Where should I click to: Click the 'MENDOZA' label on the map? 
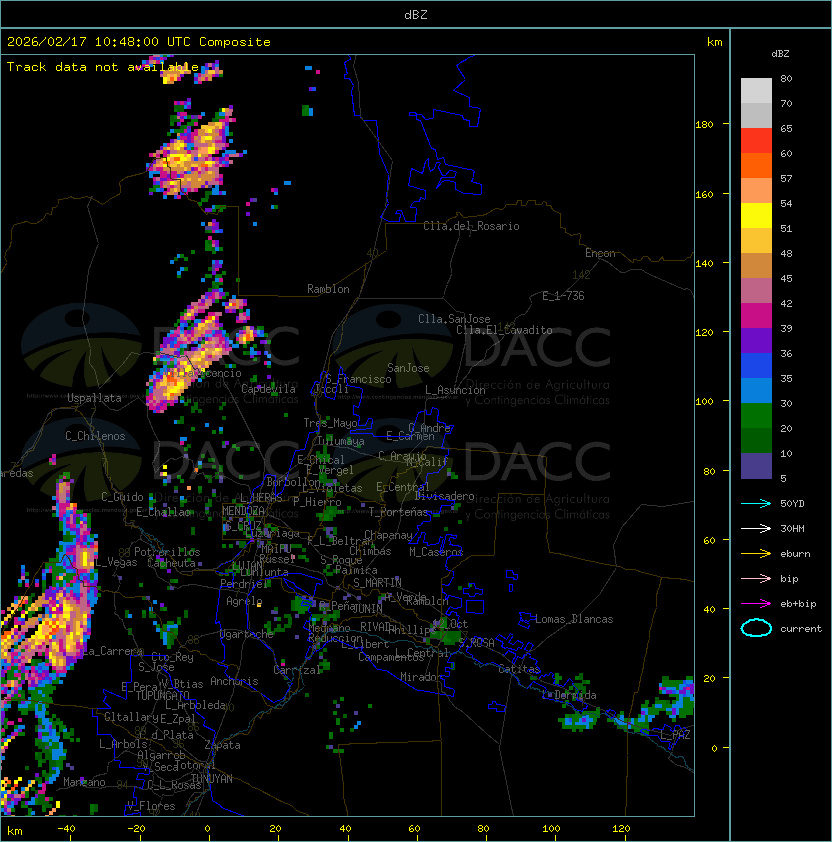click(x=243, y=511)
